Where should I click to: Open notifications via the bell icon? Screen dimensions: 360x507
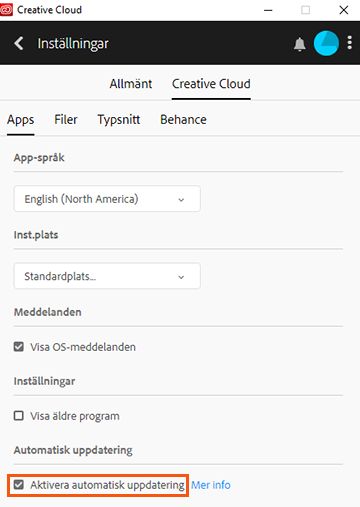pyautogui.click(x=300, y=44)
